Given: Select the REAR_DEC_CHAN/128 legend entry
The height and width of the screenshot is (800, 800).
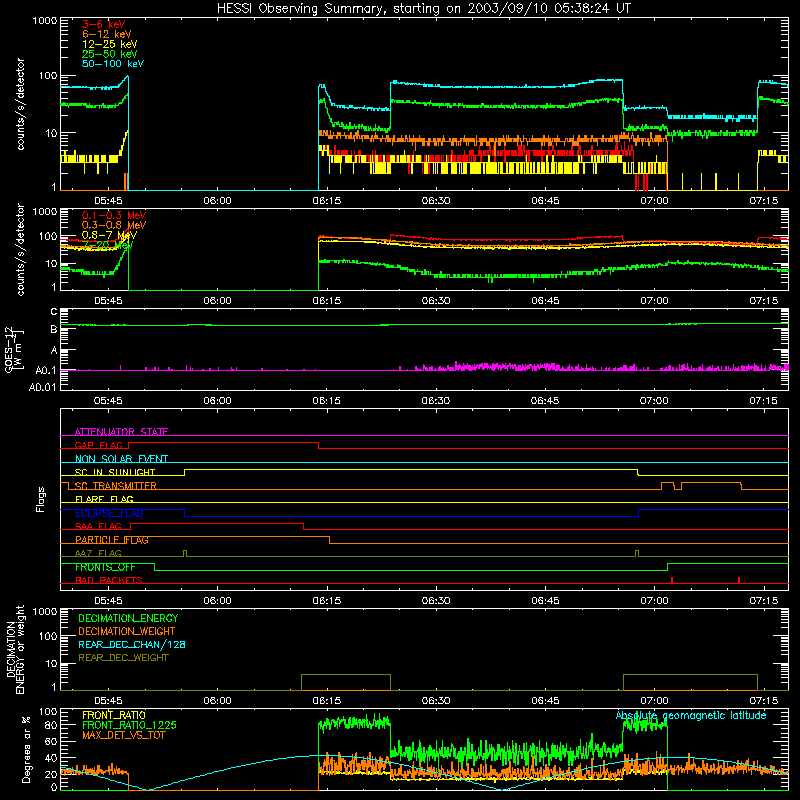Looking at the screenshot, I should pyautogui.click(x=132, y=644).
